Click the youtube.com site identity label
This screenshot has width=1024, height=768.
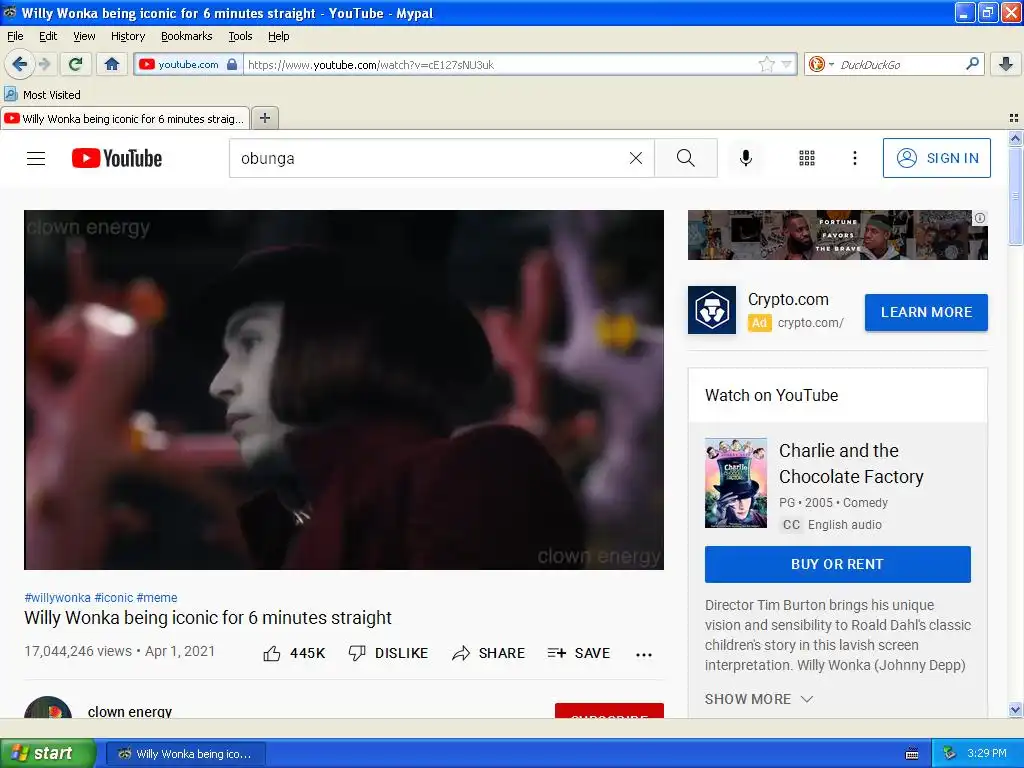pos(188,64)
